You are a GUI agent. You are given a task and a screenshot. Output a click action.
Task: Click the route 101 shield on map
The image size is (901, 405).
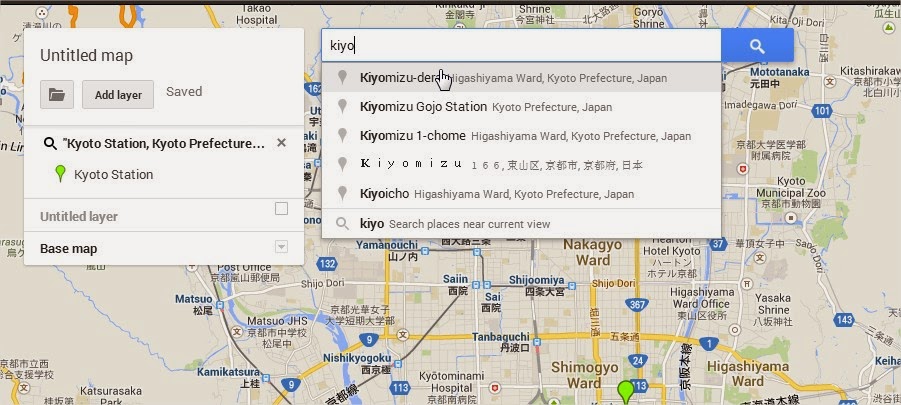[822, 109]
